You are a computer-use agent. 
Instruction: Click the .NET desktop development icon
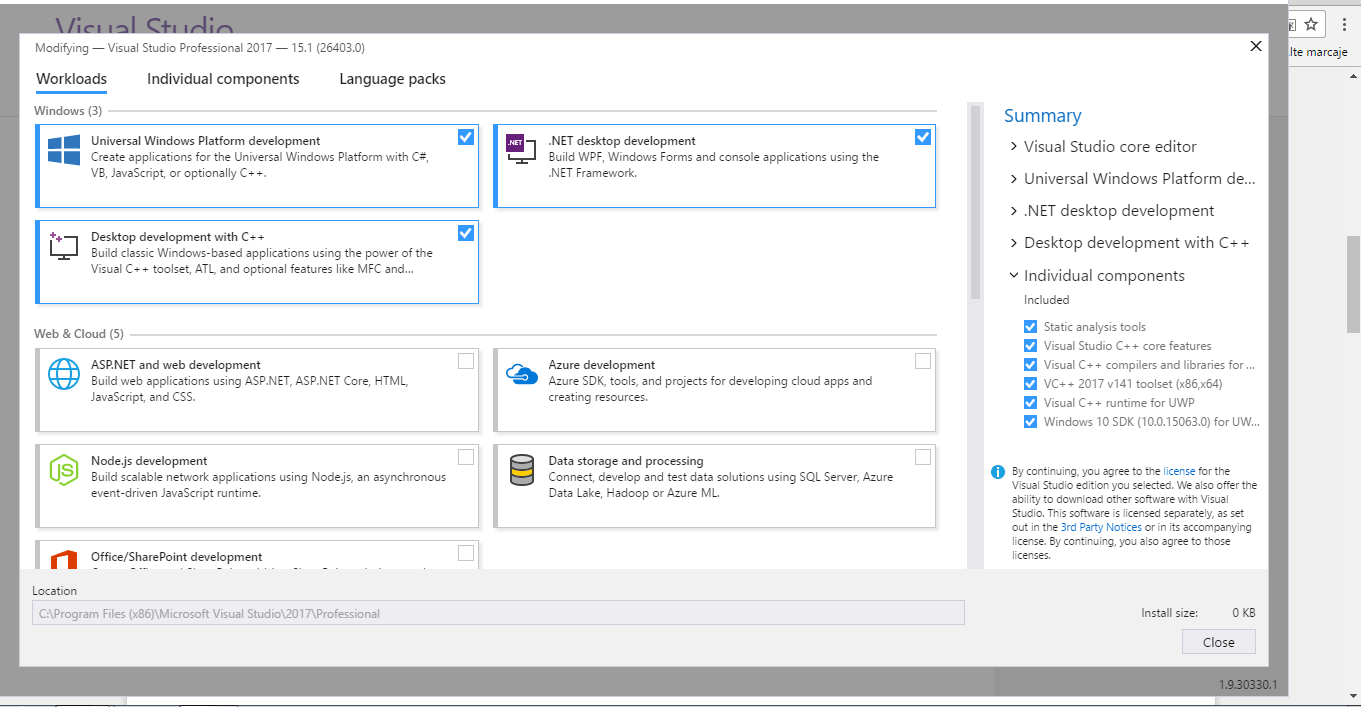tap(520, 149)
